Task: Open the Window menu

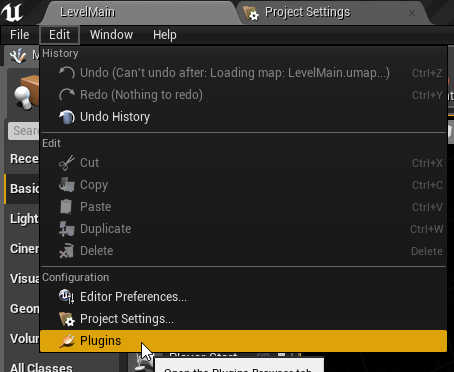Action: 111,35
